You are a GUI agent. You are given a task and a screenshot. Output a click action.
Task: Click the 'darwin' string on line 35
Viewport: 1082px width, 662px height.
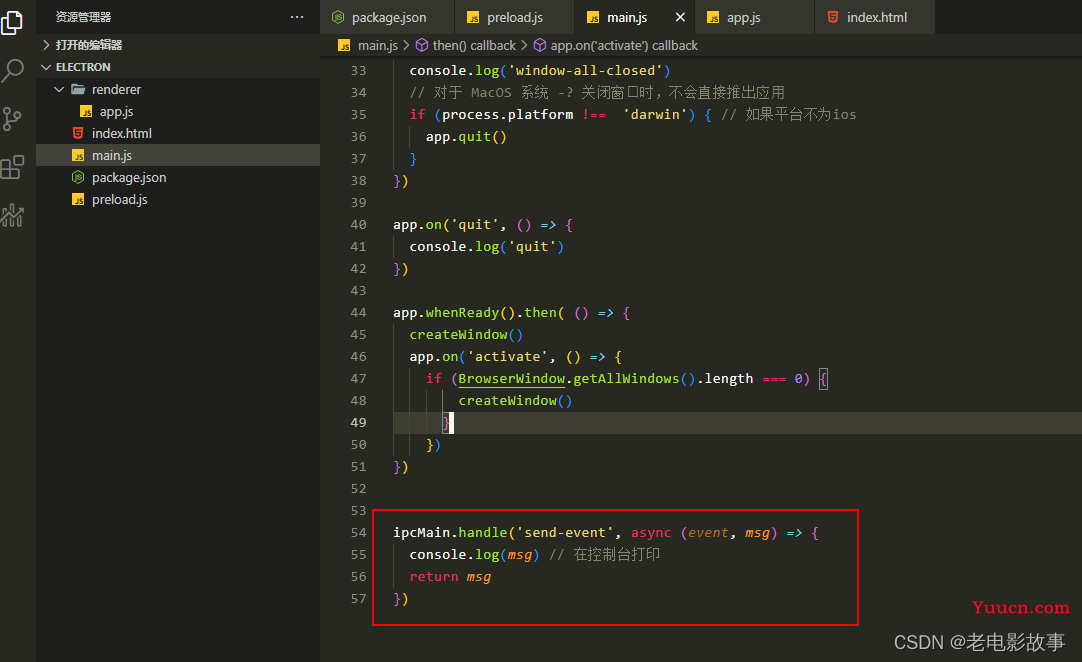655,115
